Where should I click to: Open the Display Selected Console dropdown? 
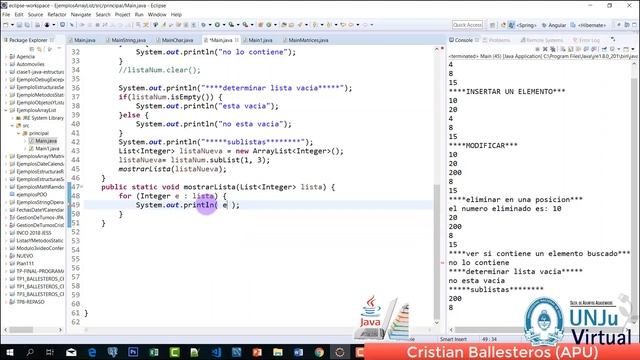[619, 49]
